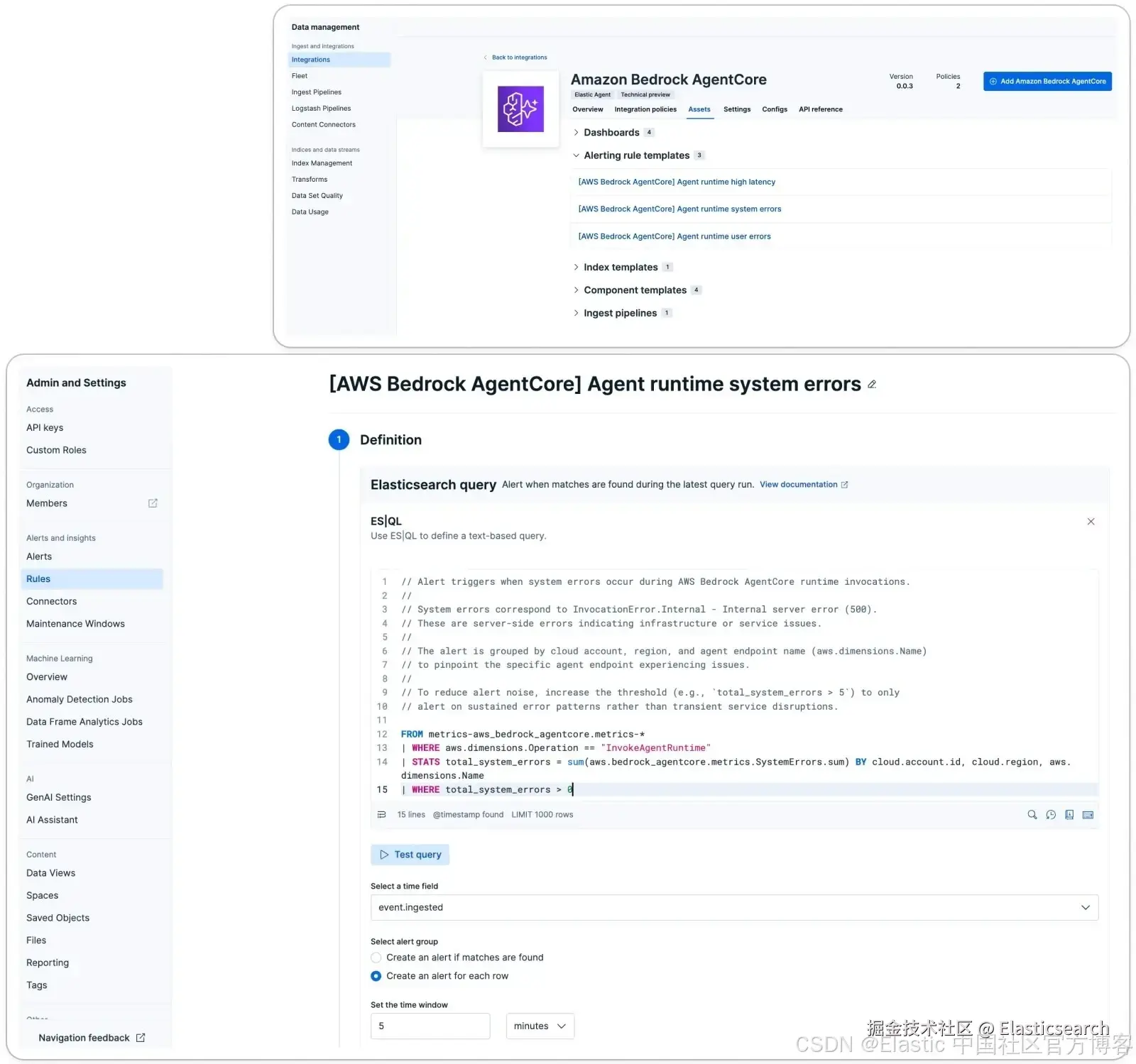Open Members external link icon in sidebar
Viewport: 1136px width, 1064px height.
(x=153, y=503)
